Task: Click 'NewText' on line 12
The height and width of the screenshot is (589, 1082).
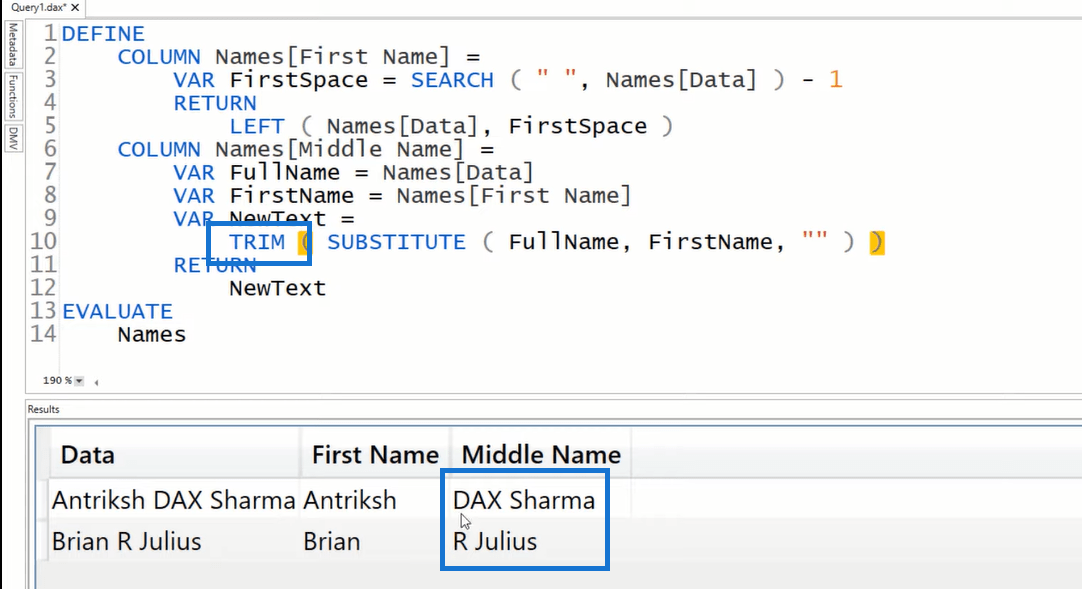Action: (277, 288)
